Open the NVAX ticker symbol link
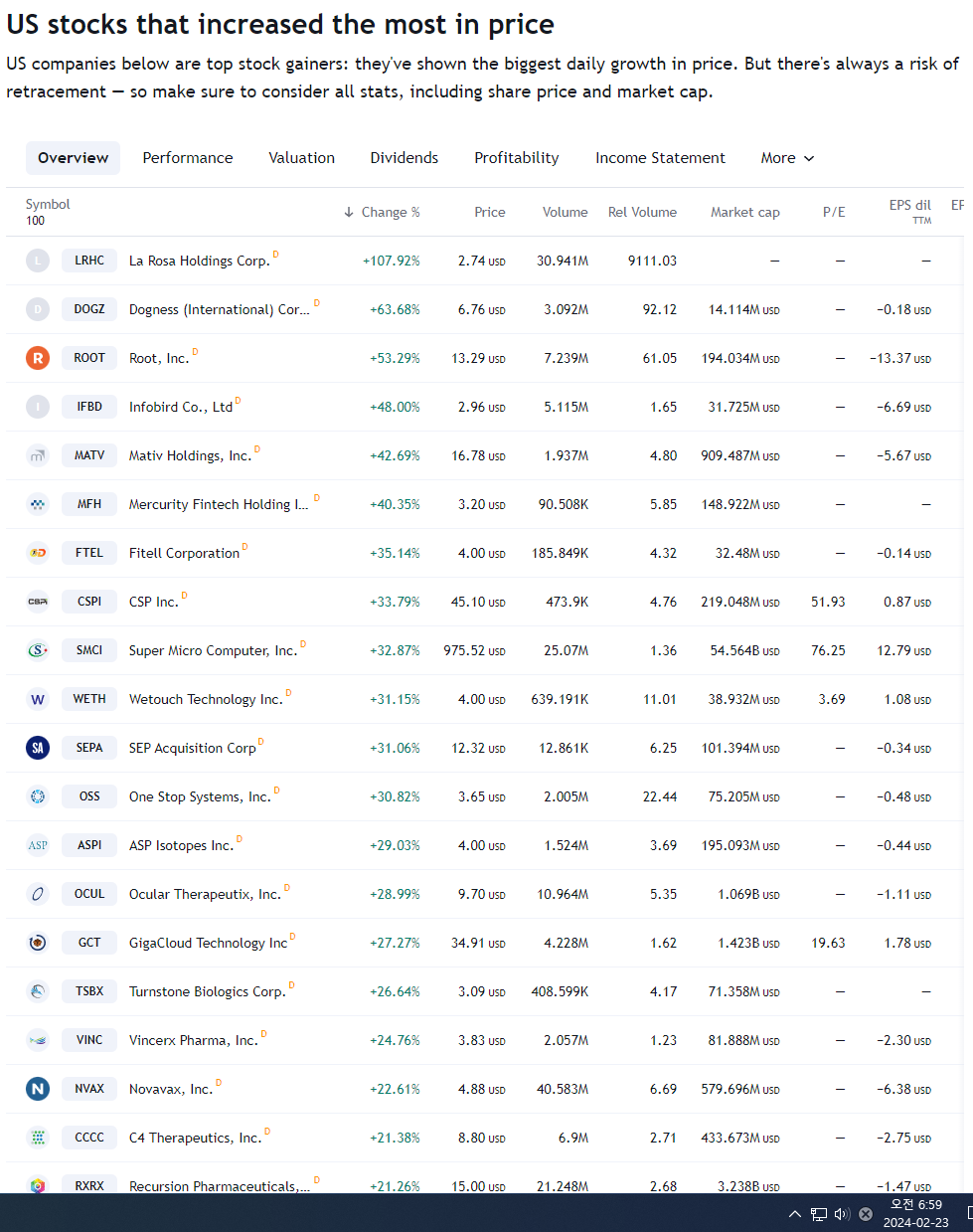Image resolution: width=973 pixels, height=1232 pixels. [89, 1089]
